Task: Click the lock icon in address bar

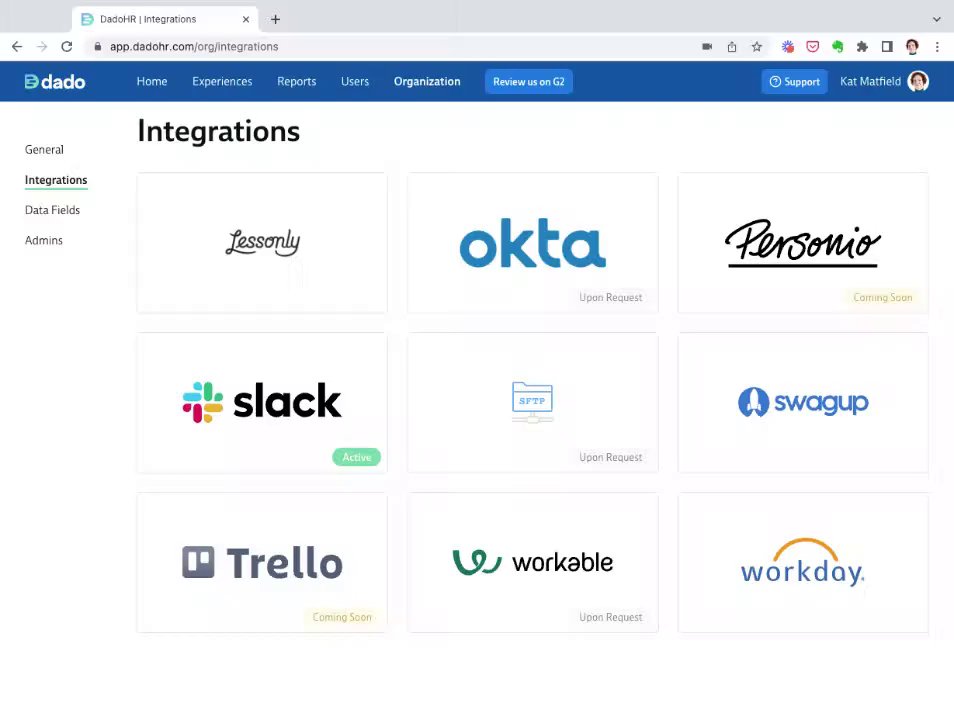Action: pos(97,47)
